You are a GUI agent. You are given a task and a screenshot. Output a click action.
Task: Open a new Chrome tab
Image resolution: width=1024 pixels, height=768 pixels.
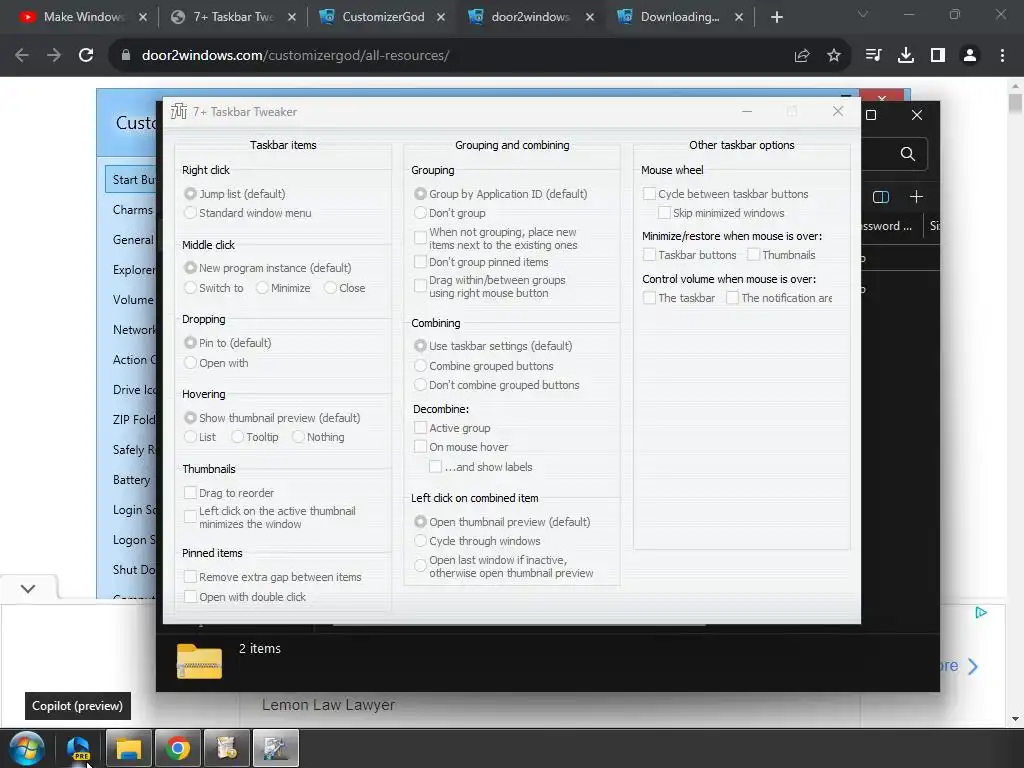[x=776, y=17]
